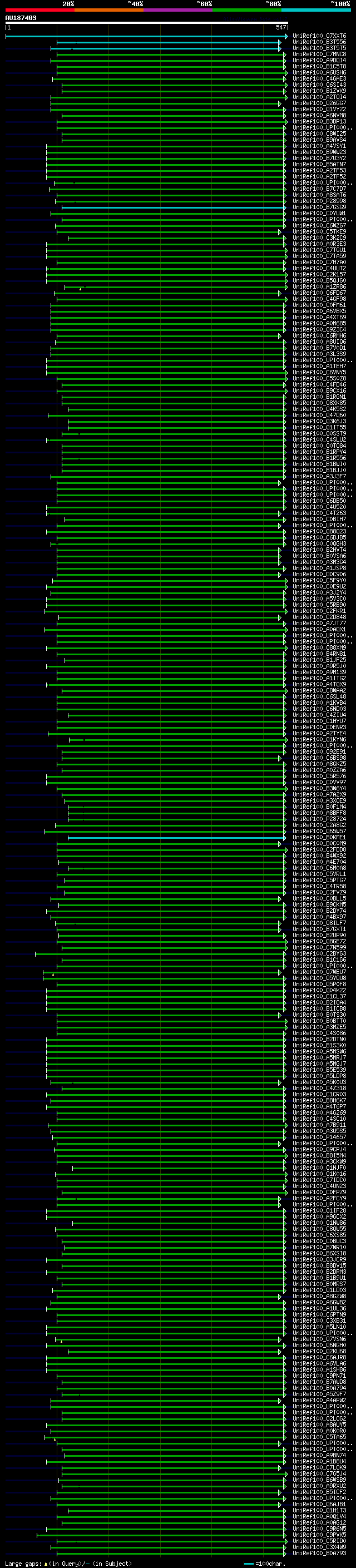Select label UniRef100_Q1VY22
The image size is (356, 1568).
tap(319, 109)
